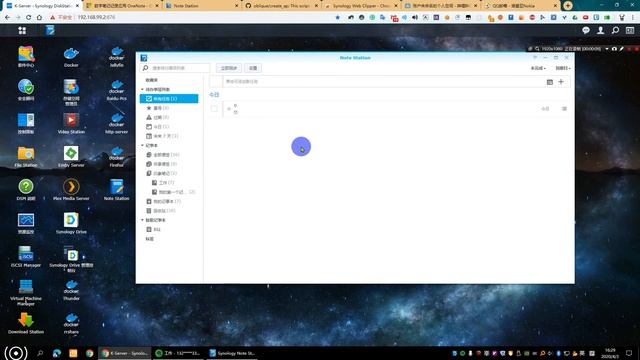Open the sort-by dropdown in Note Station
Screen dimensions: 640x360
[563, 68]
